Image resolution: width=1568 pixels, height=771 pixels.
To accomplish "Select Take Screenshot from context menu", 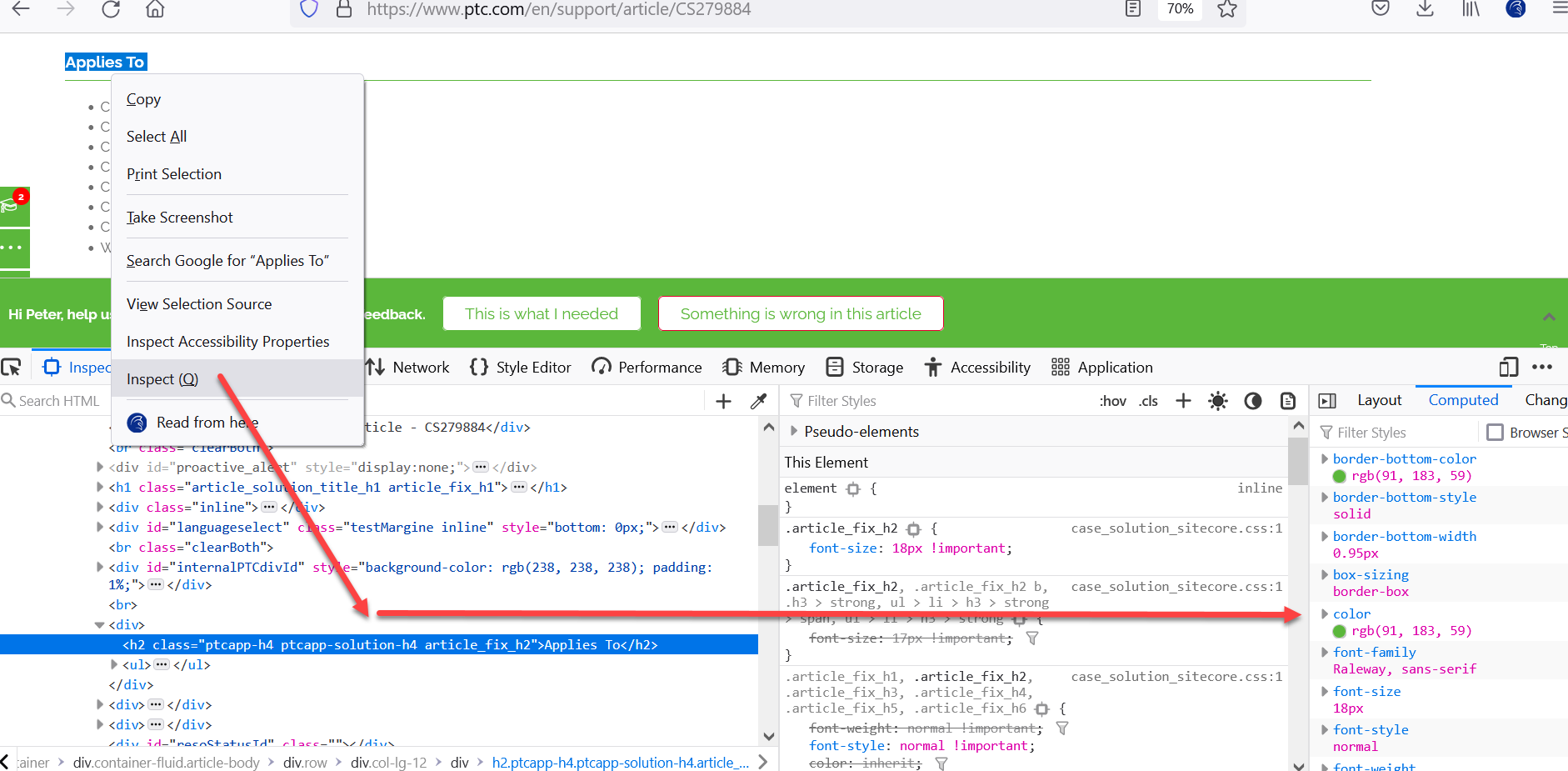I will tap(179, 217).
